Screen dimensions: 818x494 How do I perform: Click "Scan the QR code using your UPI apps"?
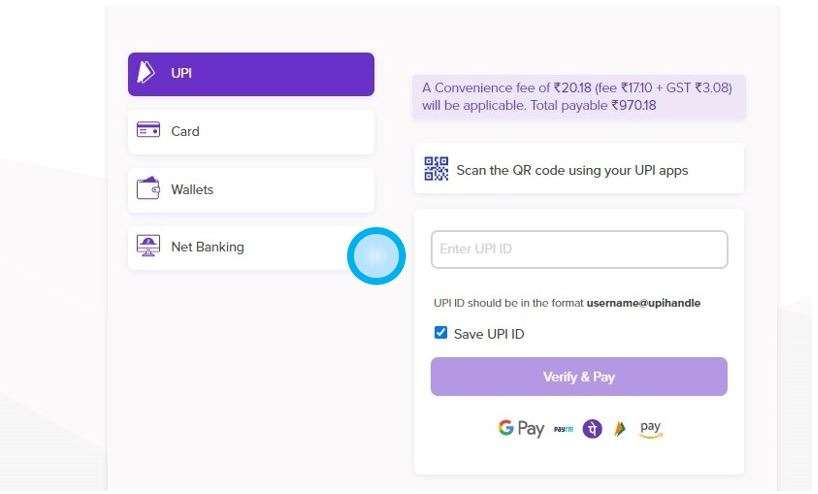pos(572,170)
